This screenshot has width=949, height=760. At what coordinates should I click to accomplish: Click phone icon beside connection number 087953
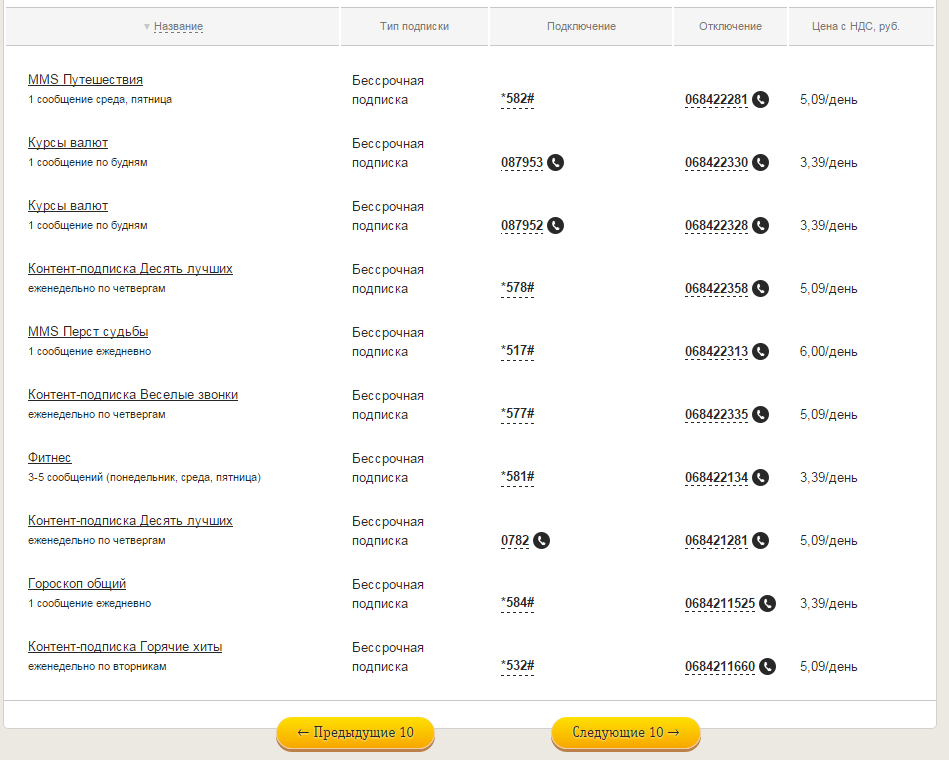click(555, 162)
